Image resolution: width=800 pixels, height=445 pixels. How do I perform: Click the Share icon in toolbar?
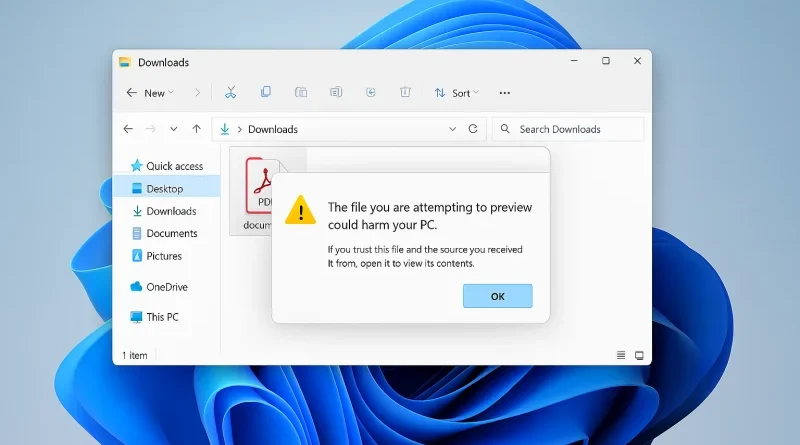pyautogui.click(x=370, y=93)
